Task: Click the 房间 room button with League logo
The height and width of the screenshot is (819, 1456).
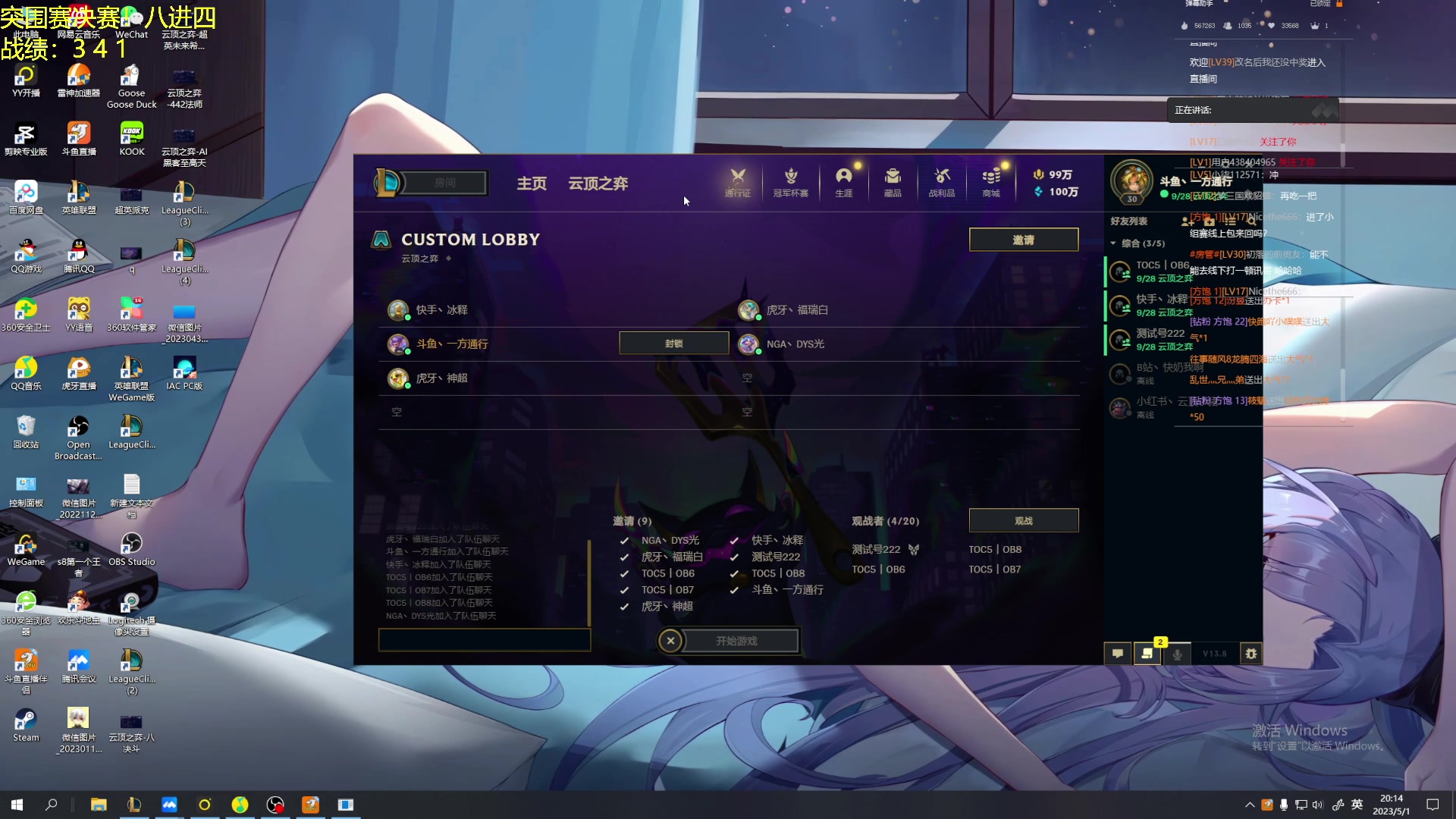Action: (x=431, y=183)
